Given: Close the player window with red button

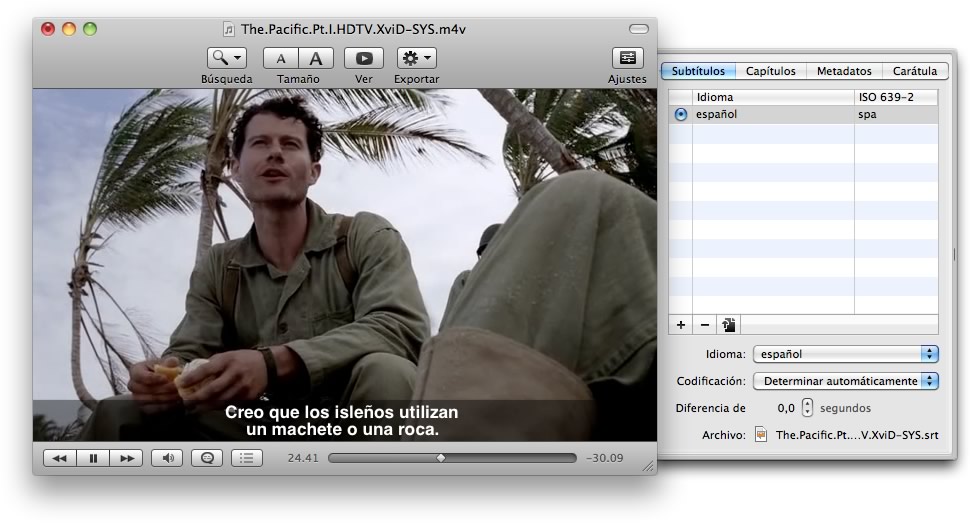Looking at the screenshot, I should pos(48,28).
